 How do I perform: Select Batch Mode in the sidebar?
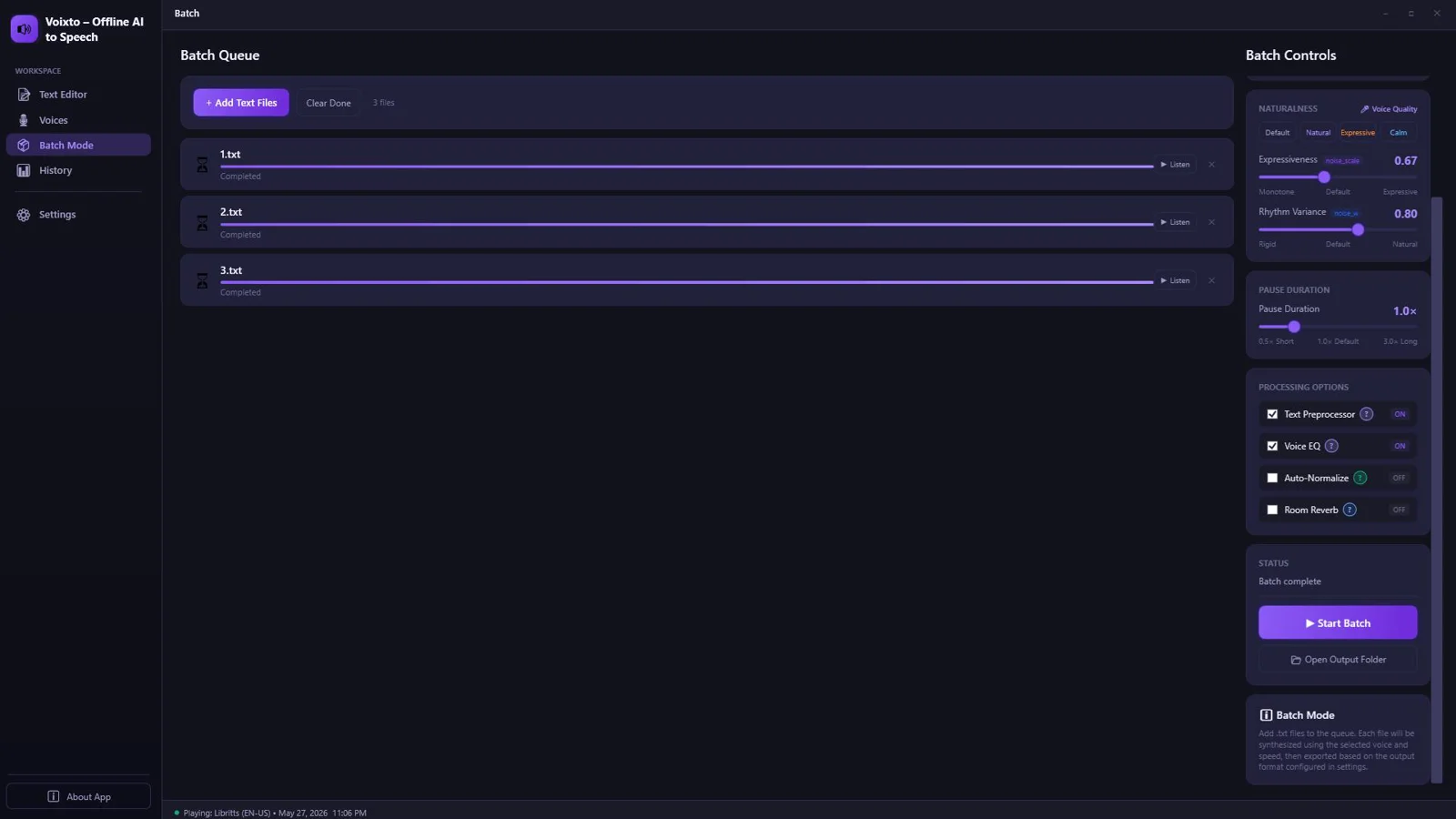tap(78, 146)
